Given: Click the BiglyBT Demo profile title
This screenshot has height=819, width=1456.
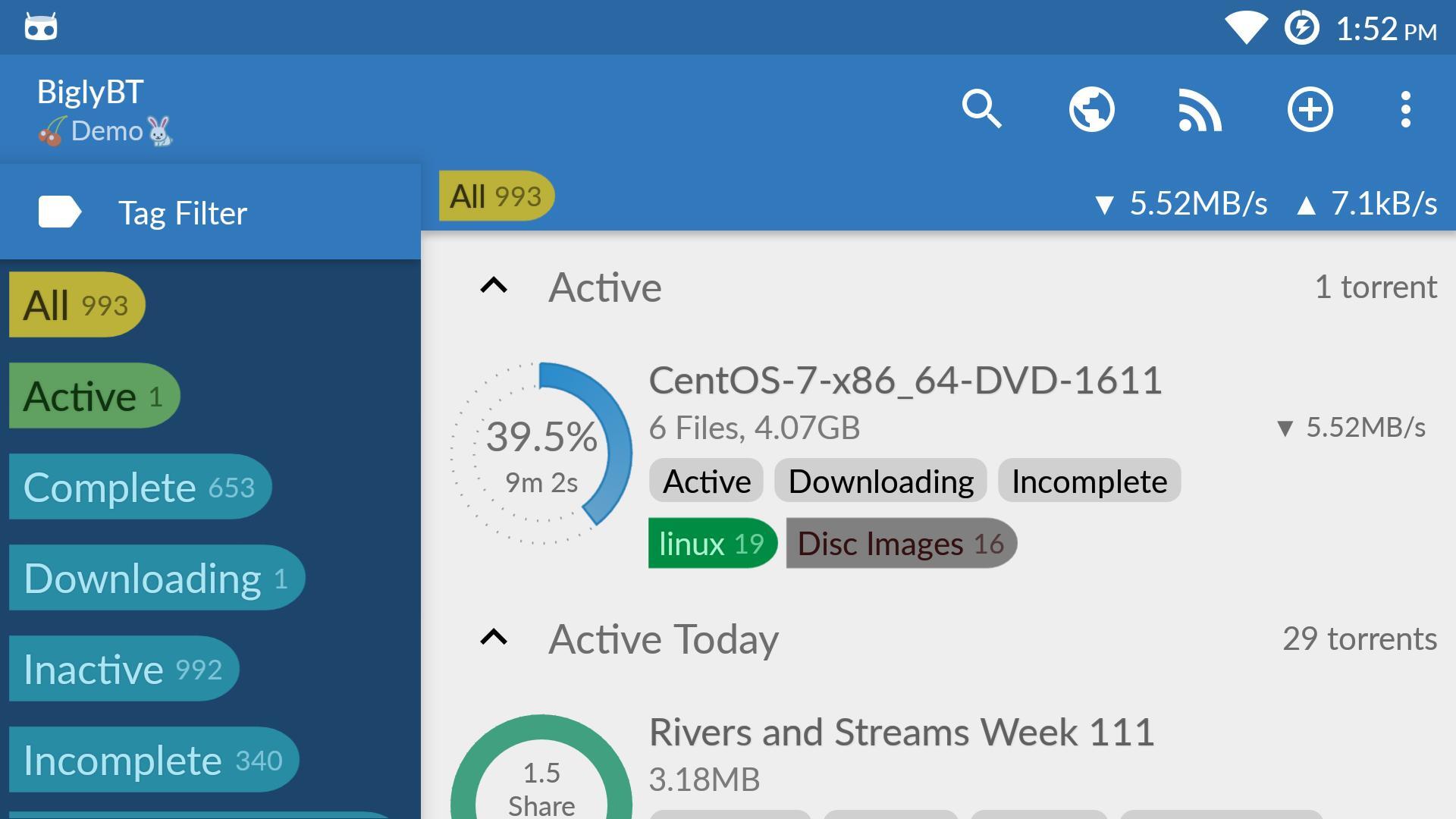Looking at the screenshot, I should tap(105, 111).
